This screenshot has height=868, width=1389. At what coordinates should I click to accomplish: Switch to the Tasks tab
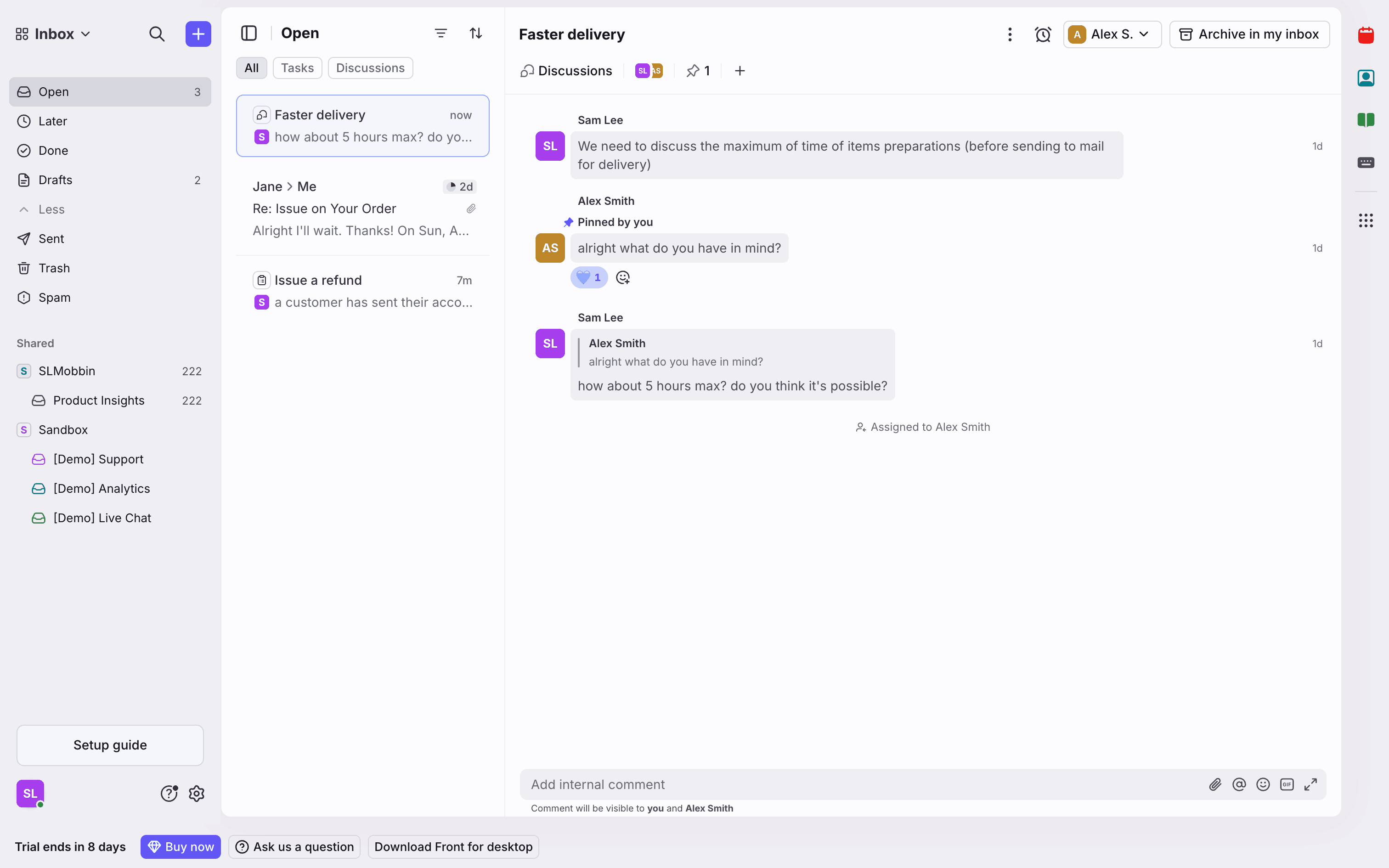coord(297,68)
